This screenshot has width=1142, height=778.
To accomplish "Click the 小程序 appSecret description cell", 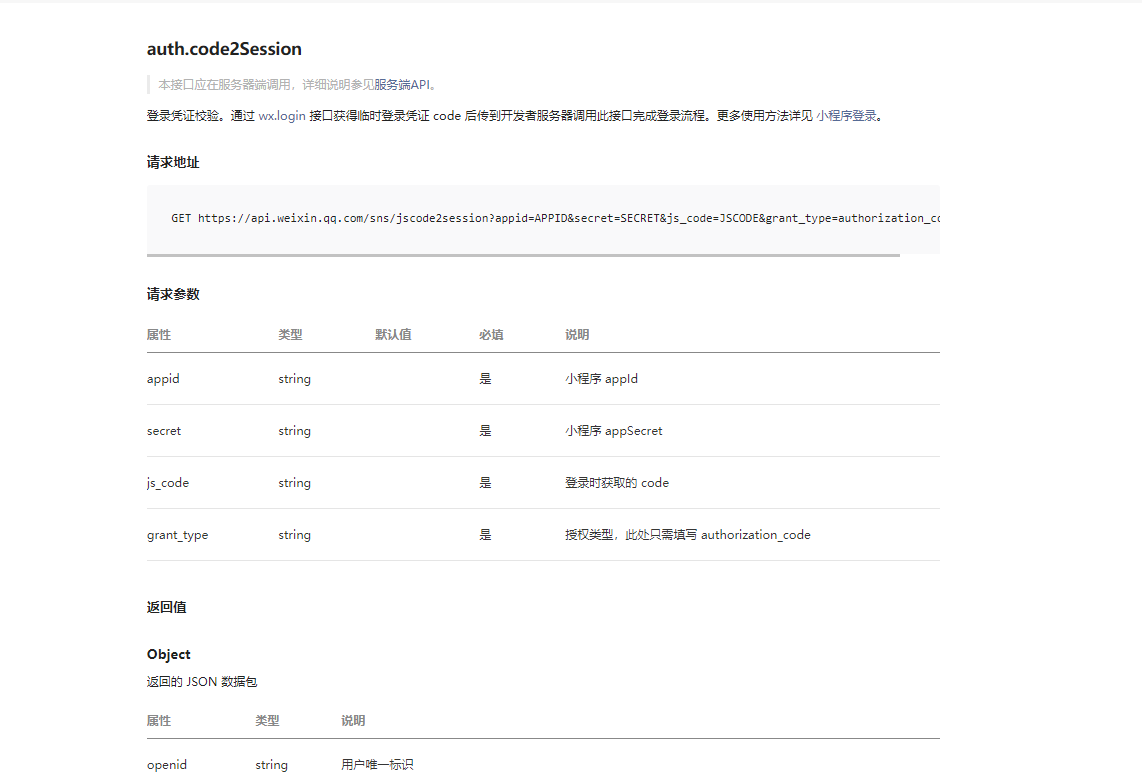I will tap(614, 431).
